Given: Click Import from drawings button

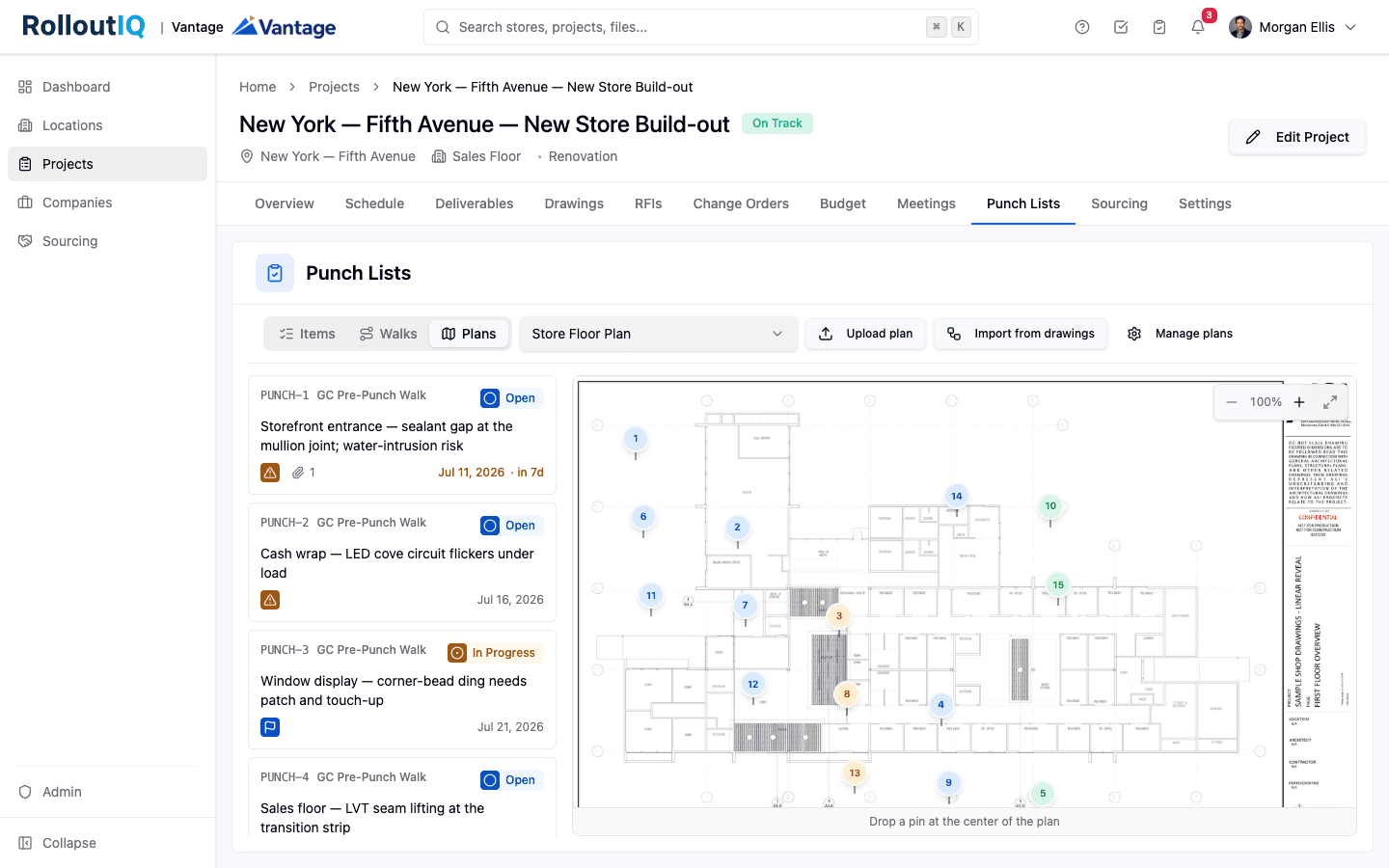Looking at the screenshot, I should [x=1021, y=334].
